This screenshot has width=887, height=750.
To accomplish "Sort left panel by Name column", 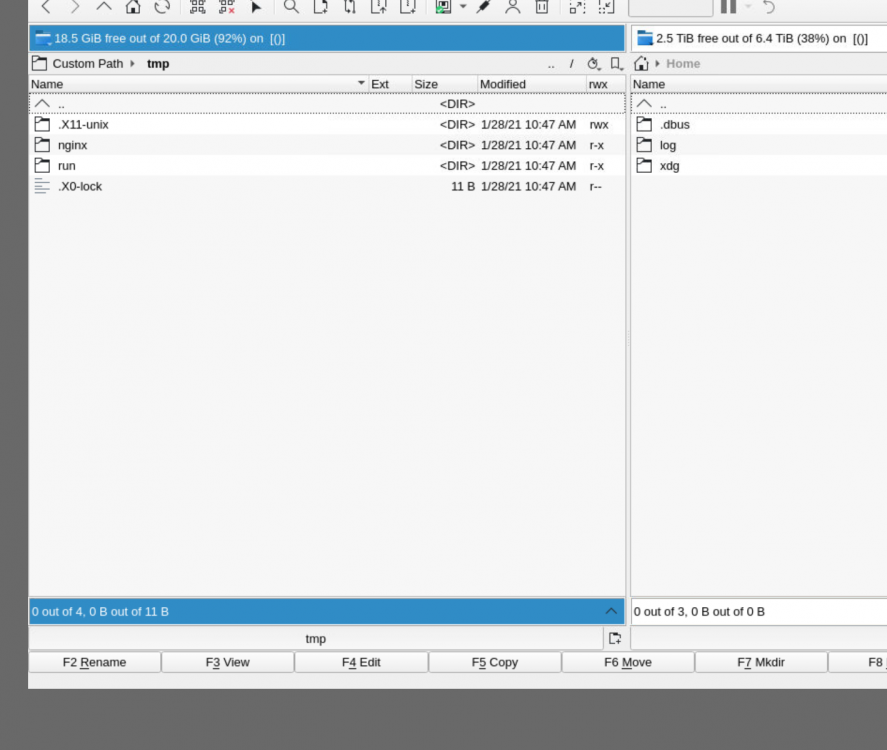I will pos(199,84).
